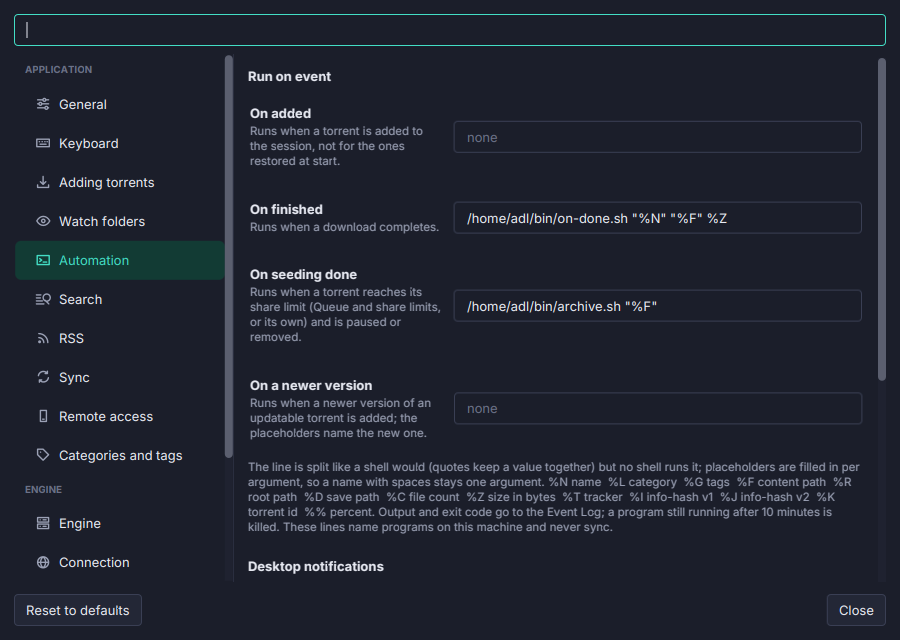900x640 pixels.
Task: Edit the On finished command field
Action: [x=657, y=218]
